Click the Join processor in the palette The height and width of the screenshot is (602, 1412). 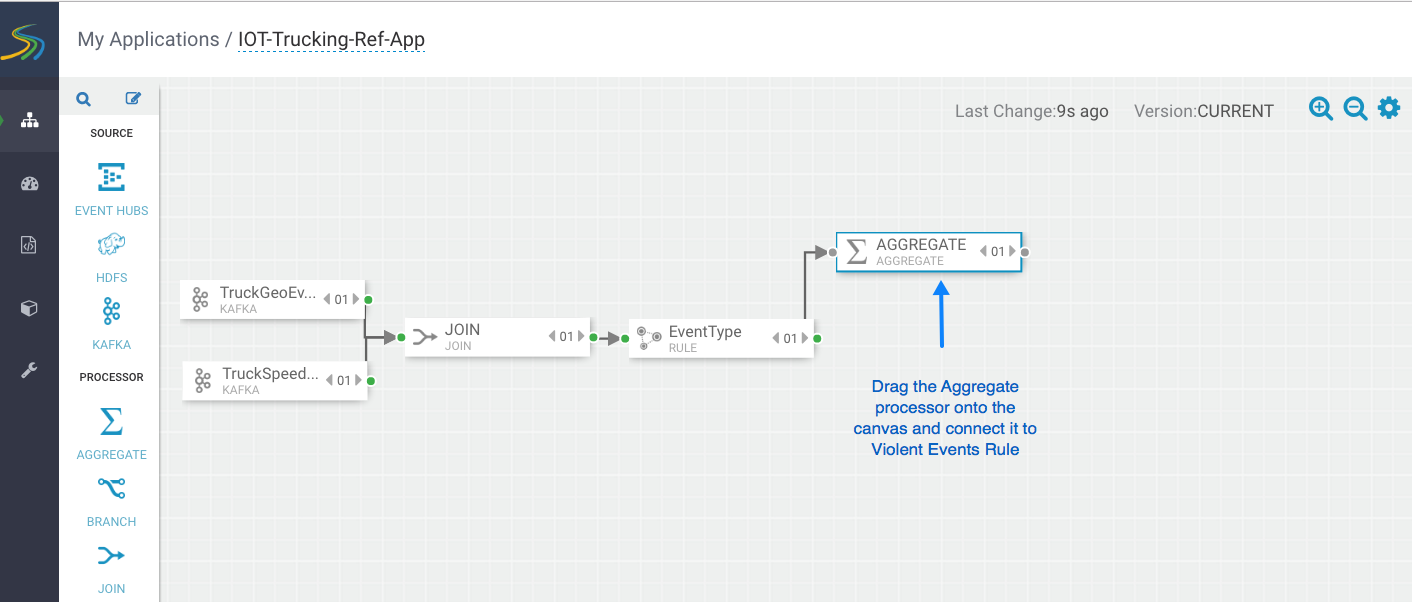pos(111,556)
